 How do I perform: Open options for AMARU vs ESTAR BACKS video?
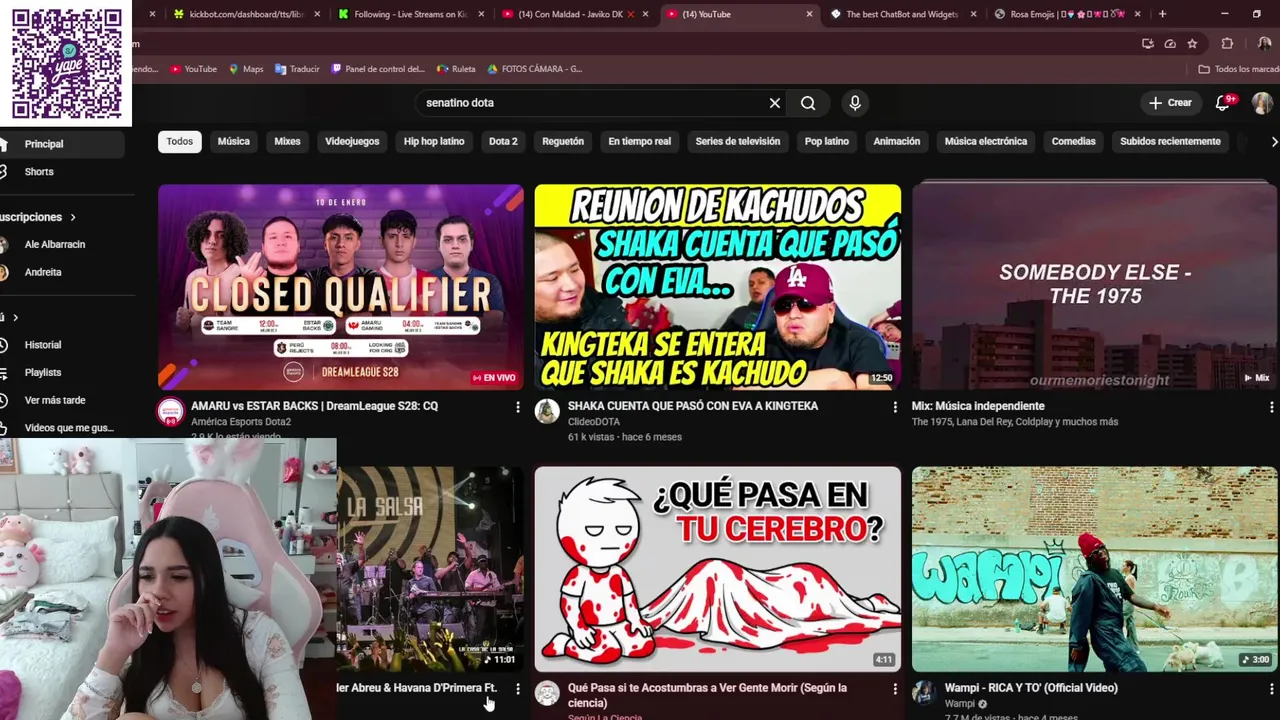click(517, 407)
